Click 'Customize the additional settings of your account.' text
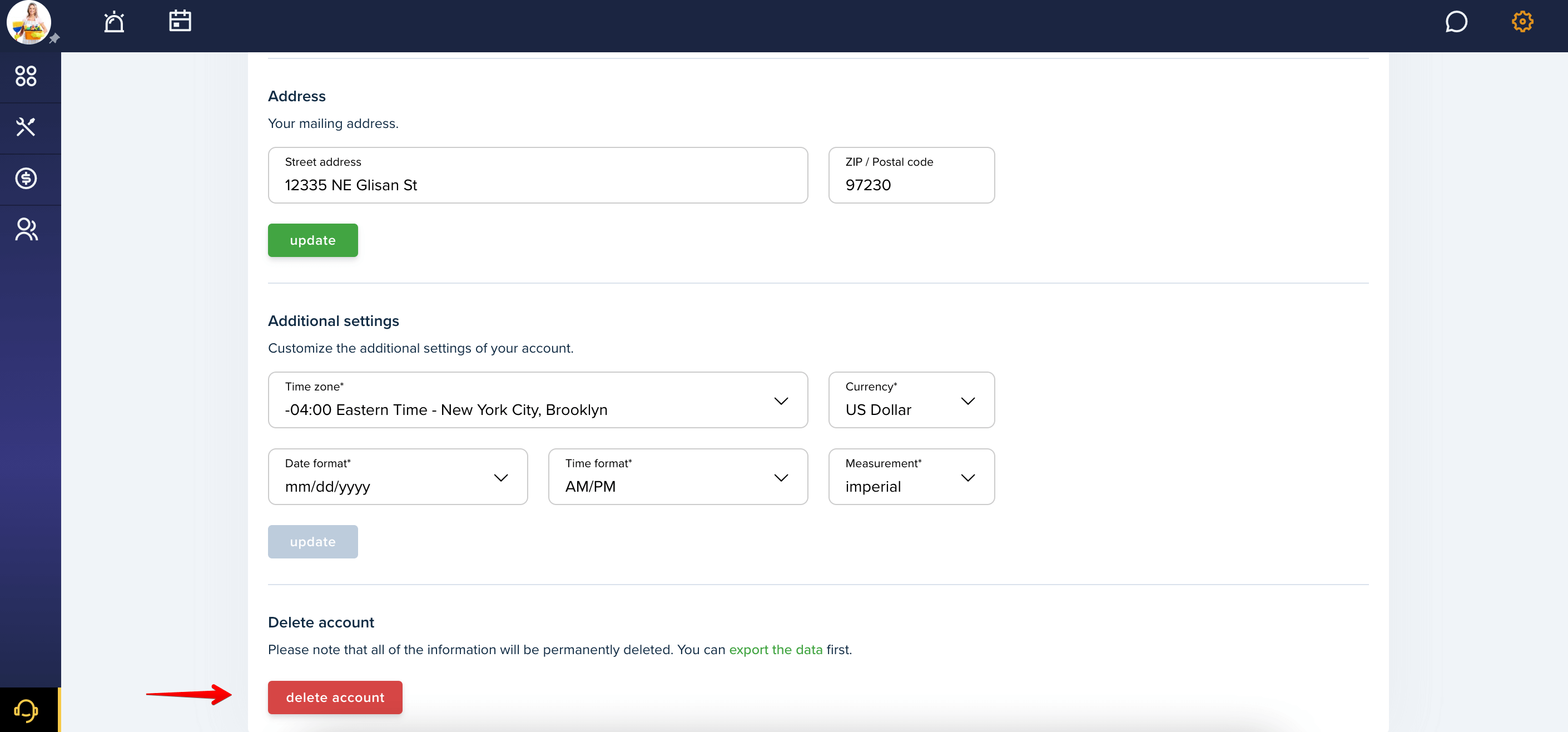The image size is (1568, 732). (x=420, y=348)
